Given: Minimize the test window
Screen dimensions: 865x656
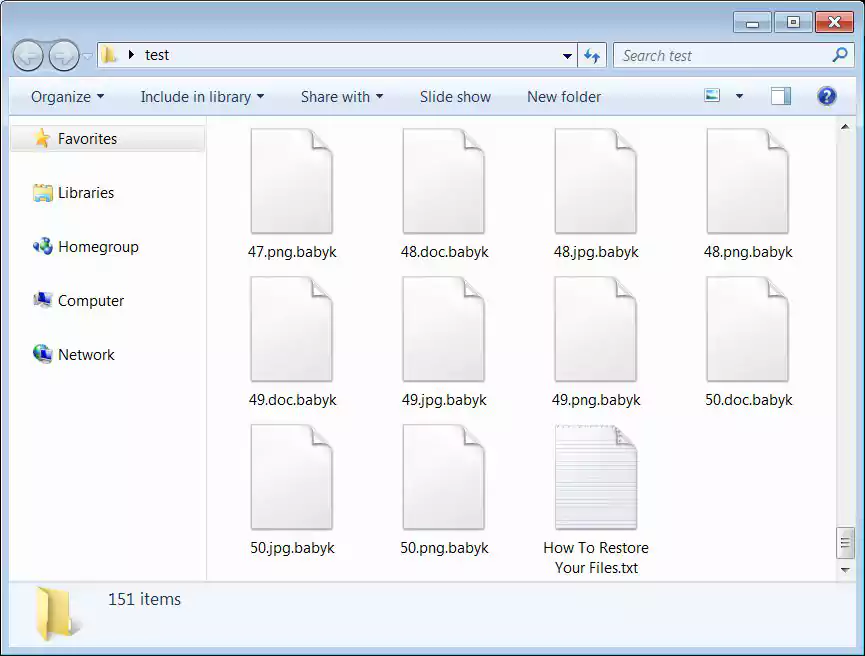Looking at the screenshot, I should (752, 23).
